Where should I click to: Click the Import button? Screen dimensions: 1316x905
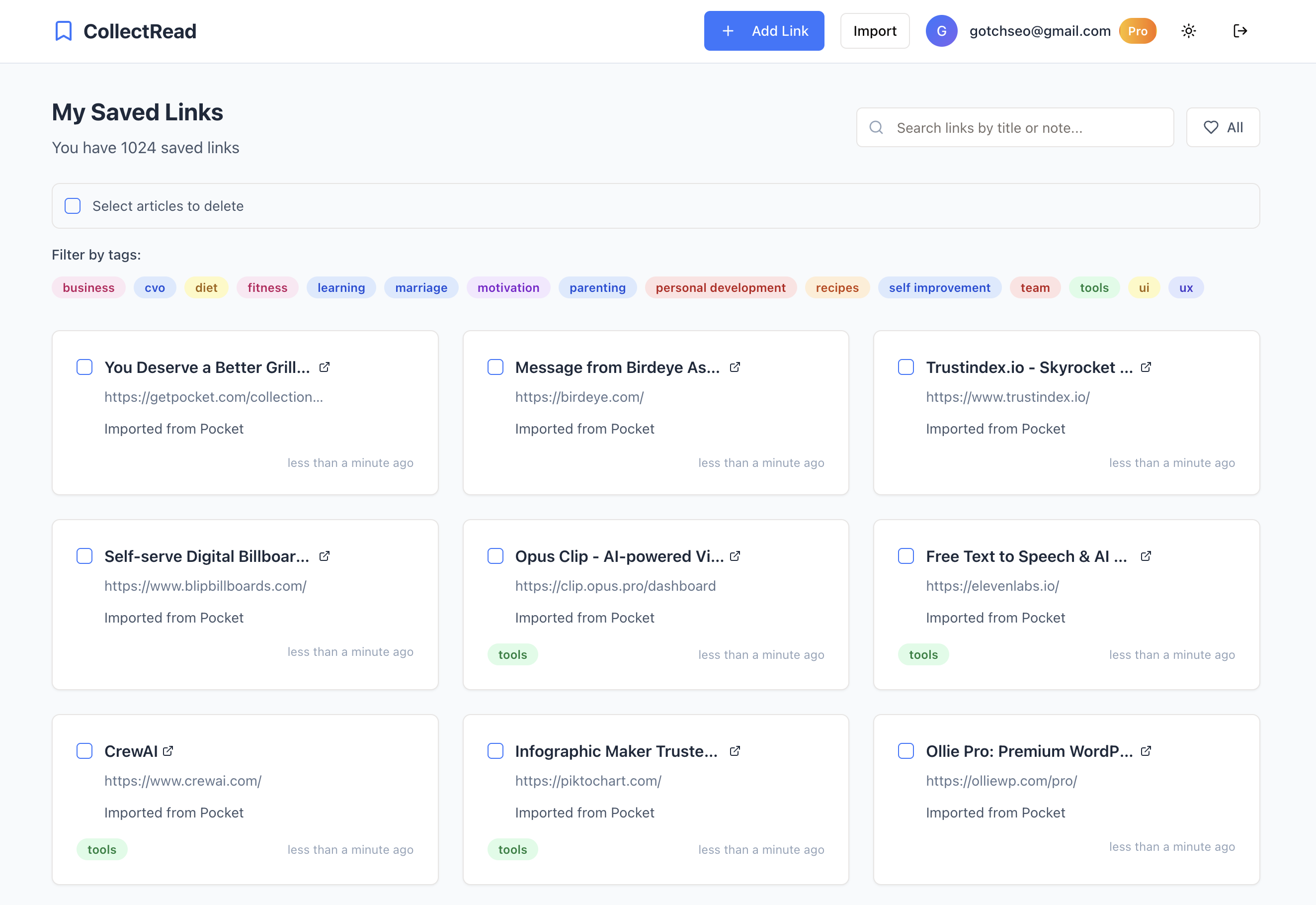point(875,31)
